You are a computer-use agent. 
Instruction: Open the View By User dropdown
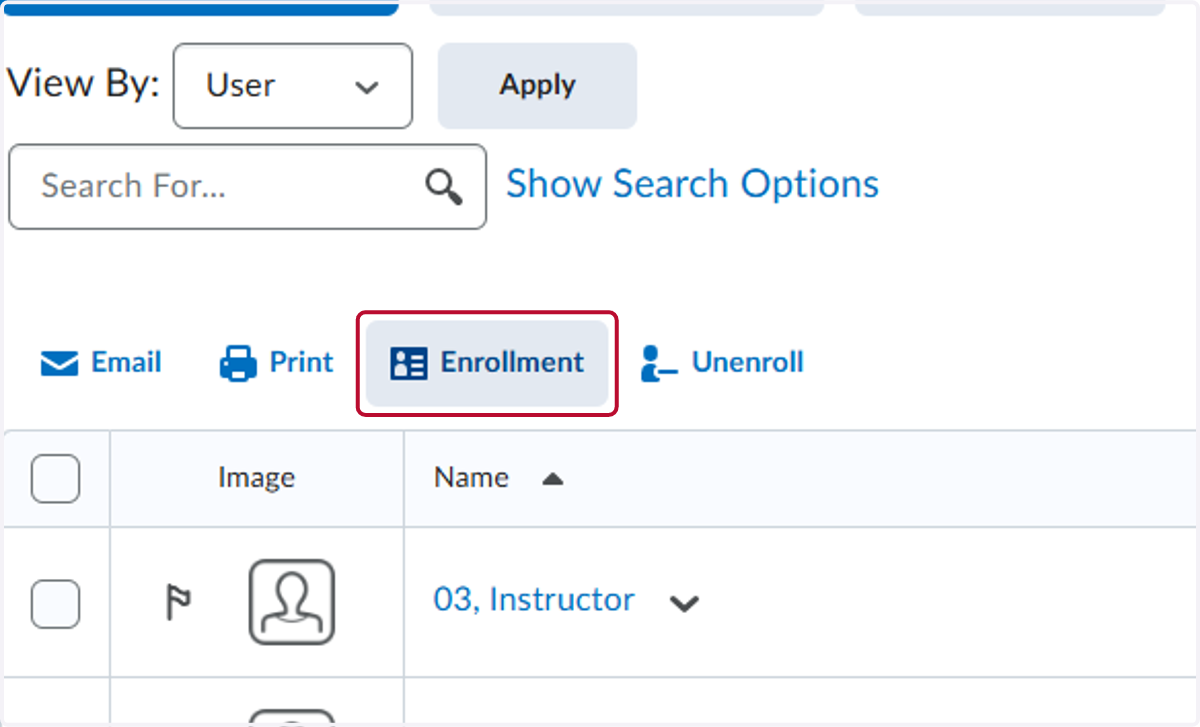click(x=293, y=86)
